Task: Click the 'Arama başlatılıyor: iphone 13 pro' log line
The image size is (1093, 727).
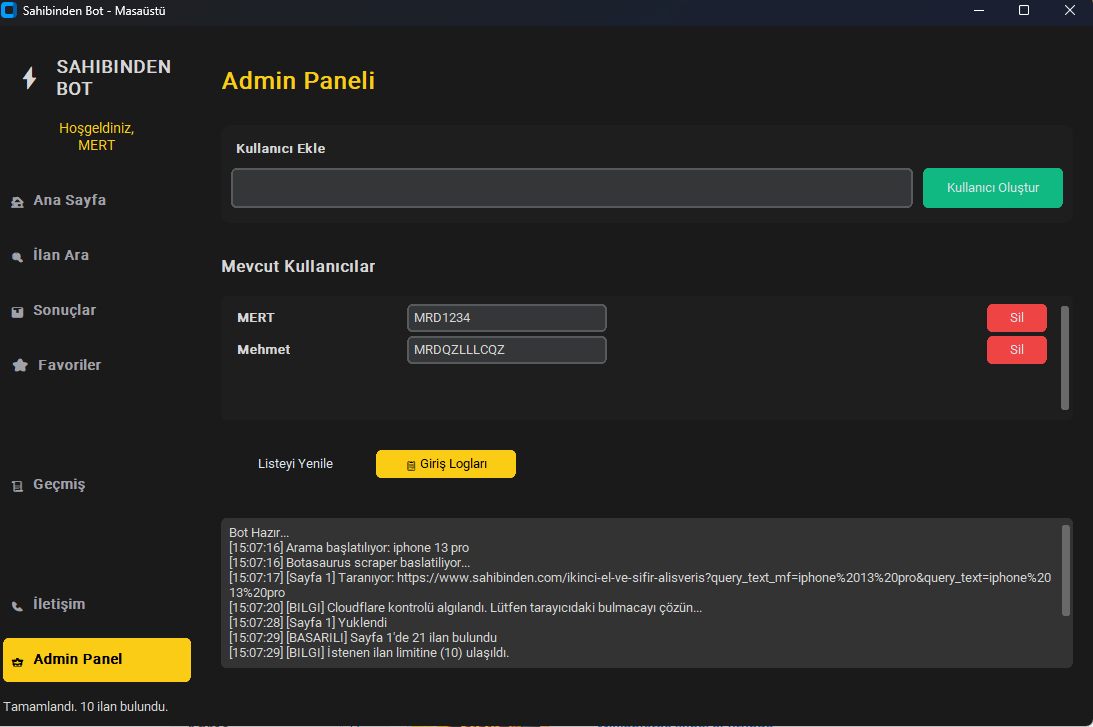Action: pyautogui.click(x=349, y=548)
